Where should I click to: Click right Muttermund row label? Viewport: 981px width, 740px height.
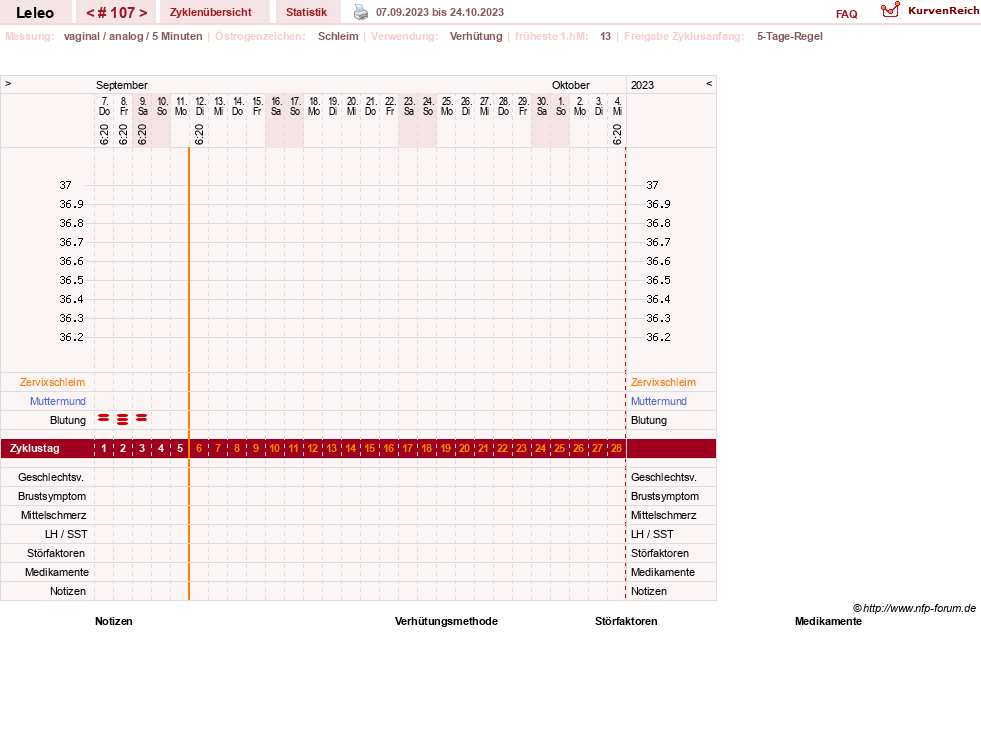659,401
